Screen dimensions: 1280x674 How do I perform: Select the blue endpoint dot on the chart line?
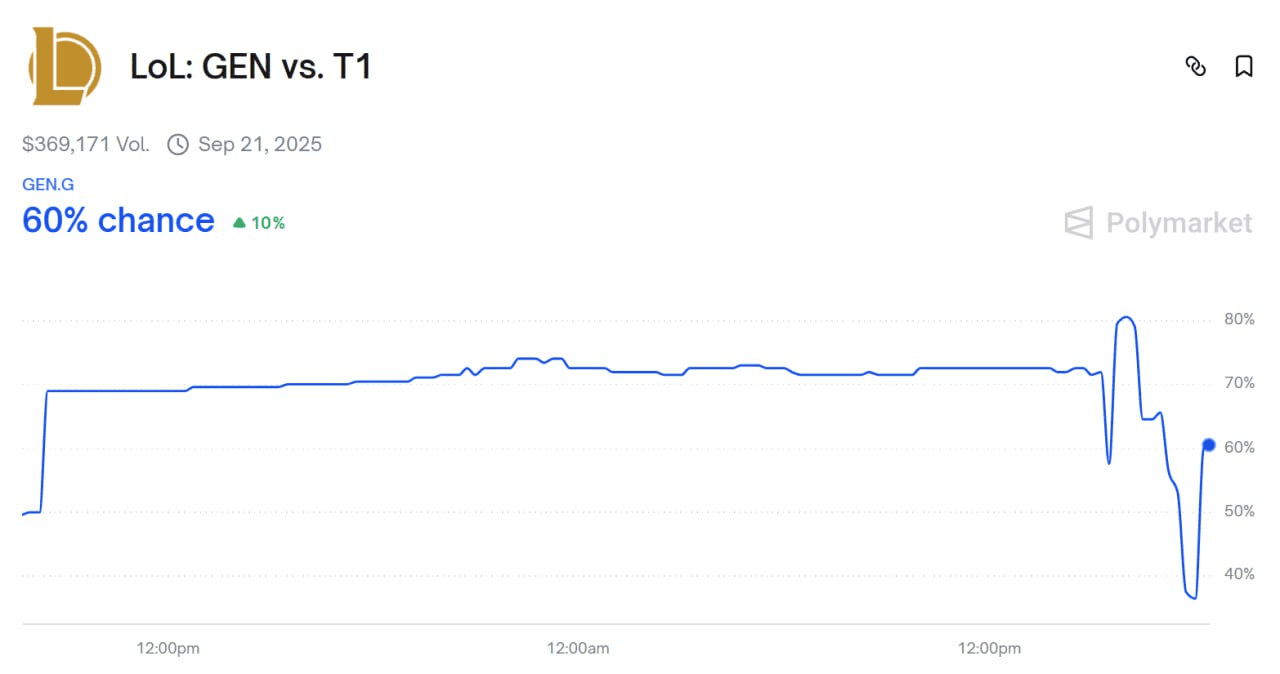[x=1208, y=445]
